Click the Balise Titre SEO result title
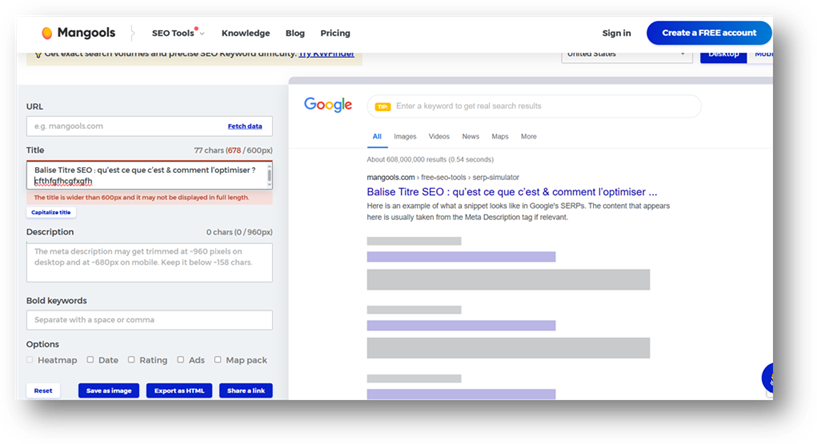This screenshot has height=444, width=817. [x=512, y=192]
